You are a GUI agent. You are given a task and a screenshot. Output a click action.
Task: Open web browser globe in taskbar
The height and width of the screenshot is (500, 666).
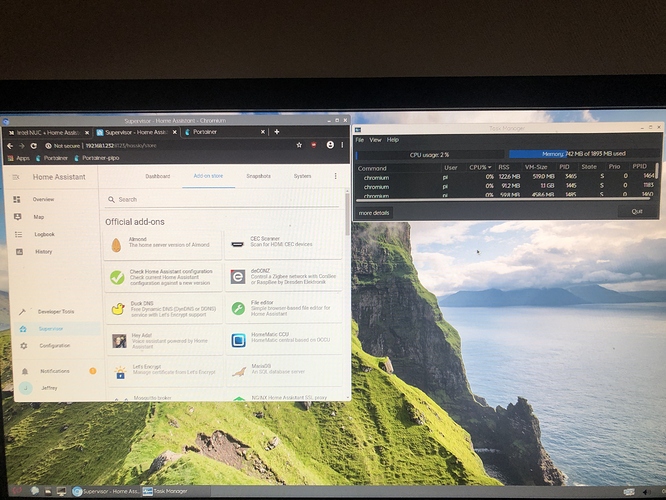tap(35, 491)
